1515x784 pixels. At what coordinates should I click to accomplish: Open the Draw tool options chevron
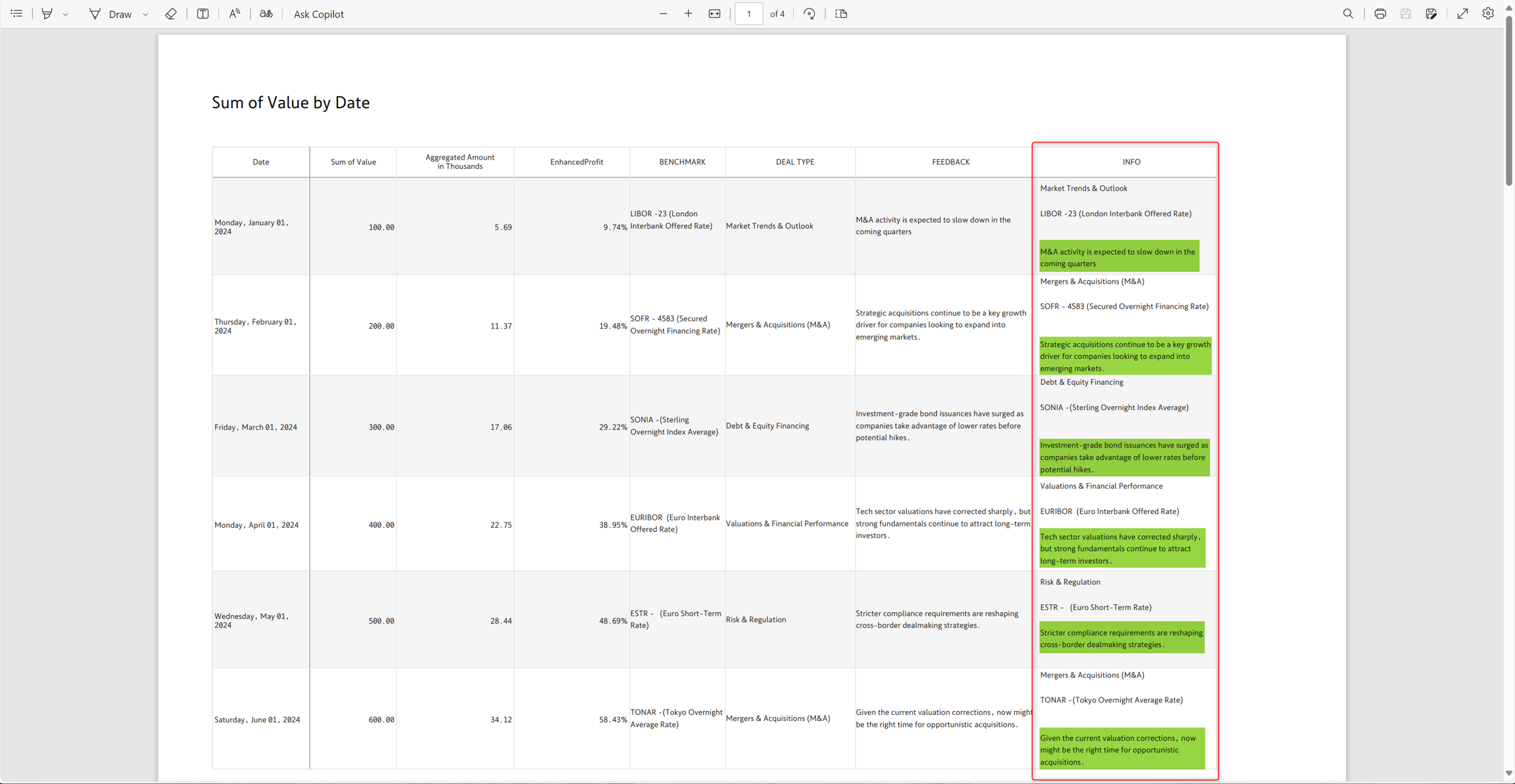(145, 14)
